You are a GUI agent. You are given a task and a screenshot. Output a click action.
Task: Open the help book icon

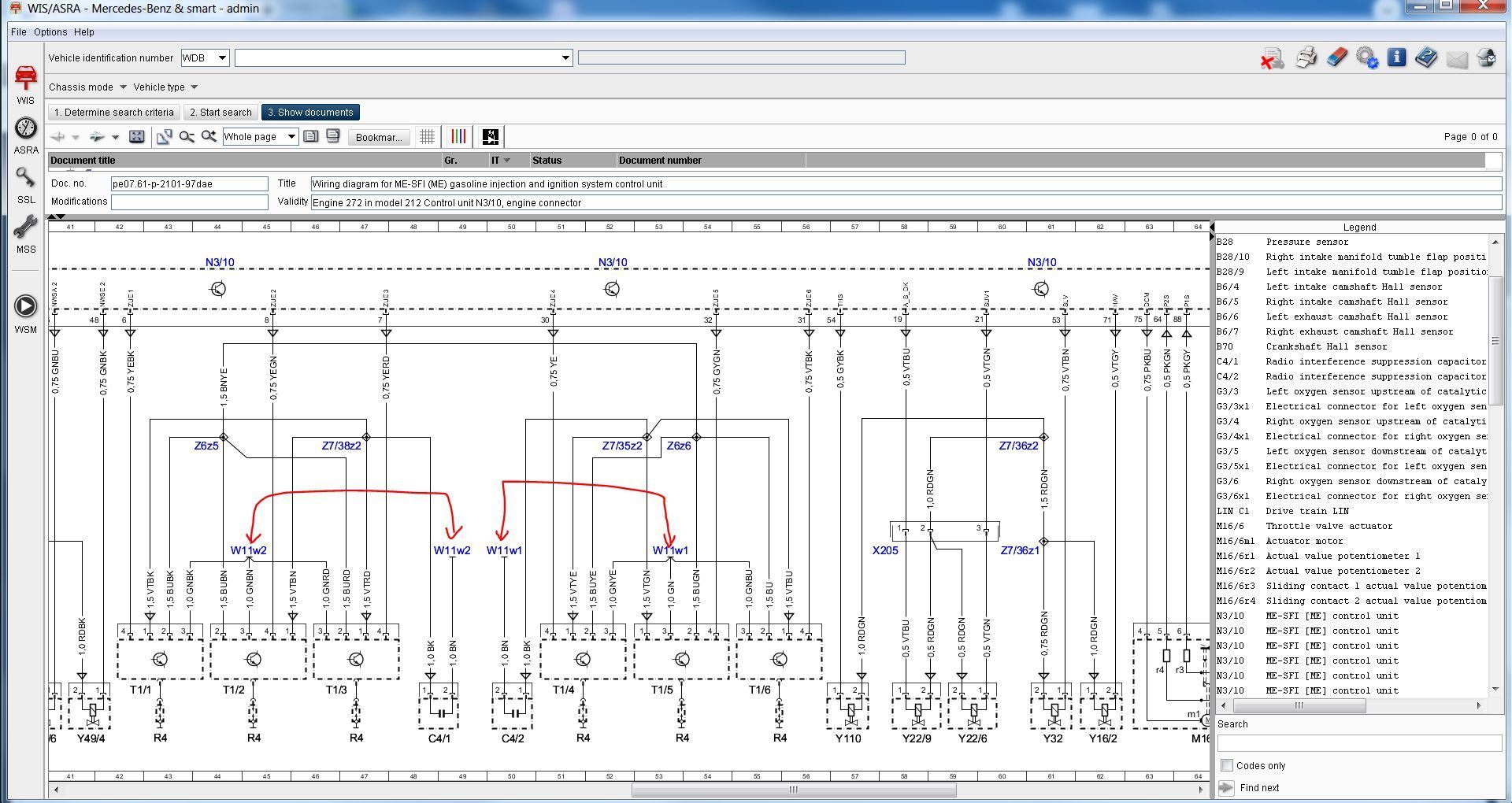pyautogui.click(x=1426, y=58)
